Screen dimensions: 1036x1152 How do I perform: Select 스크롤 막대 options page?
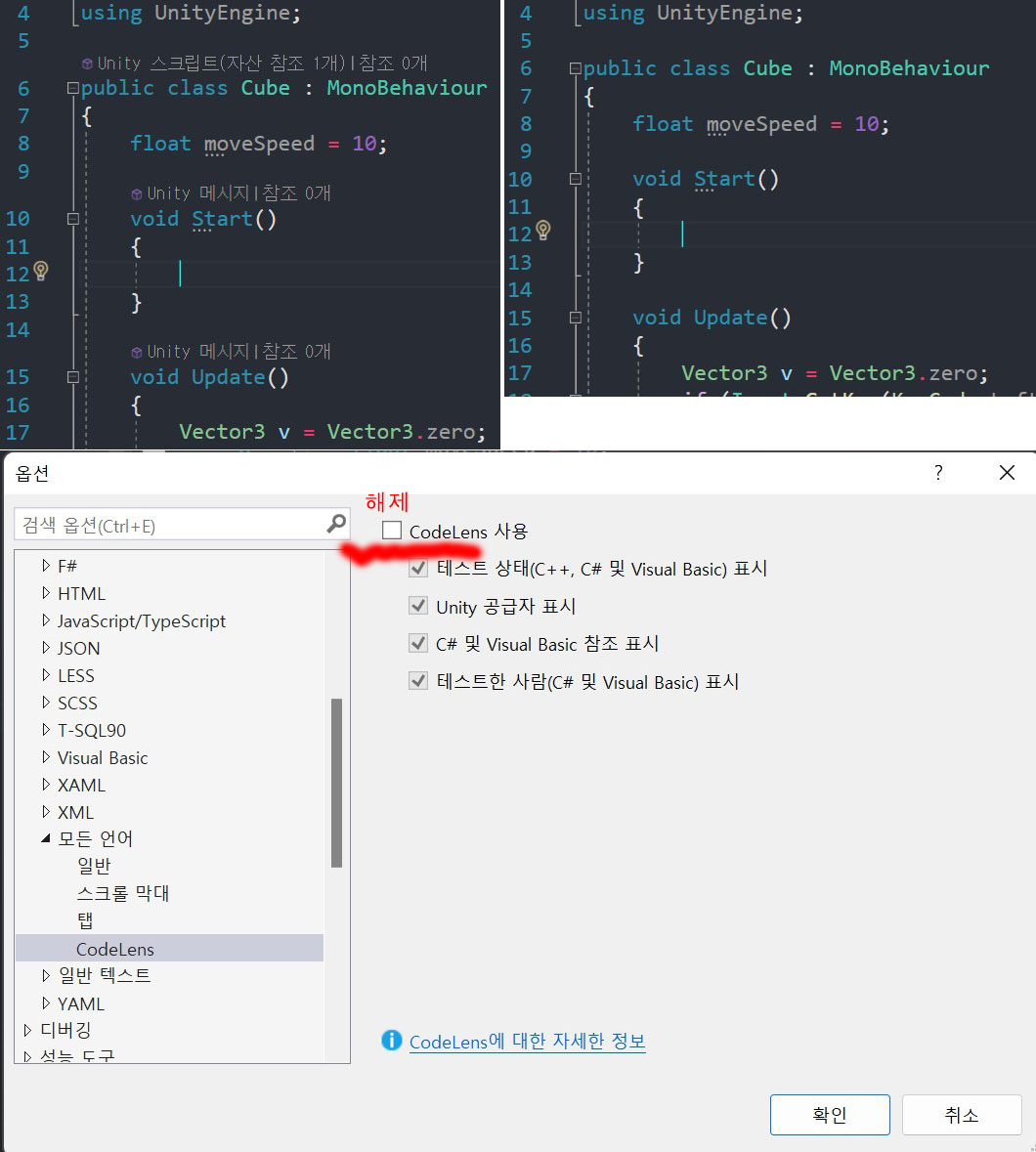[x=123, y=893]
